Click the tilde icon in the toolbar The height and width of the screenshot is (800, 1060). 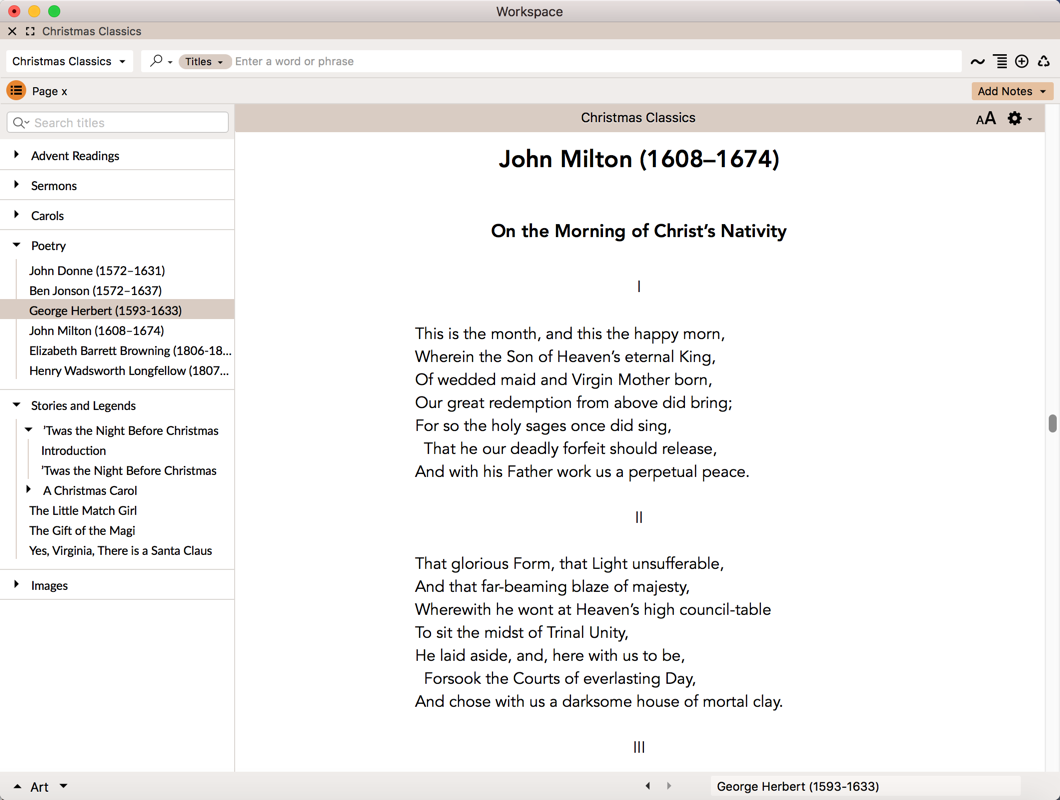(x=978, y=62)
